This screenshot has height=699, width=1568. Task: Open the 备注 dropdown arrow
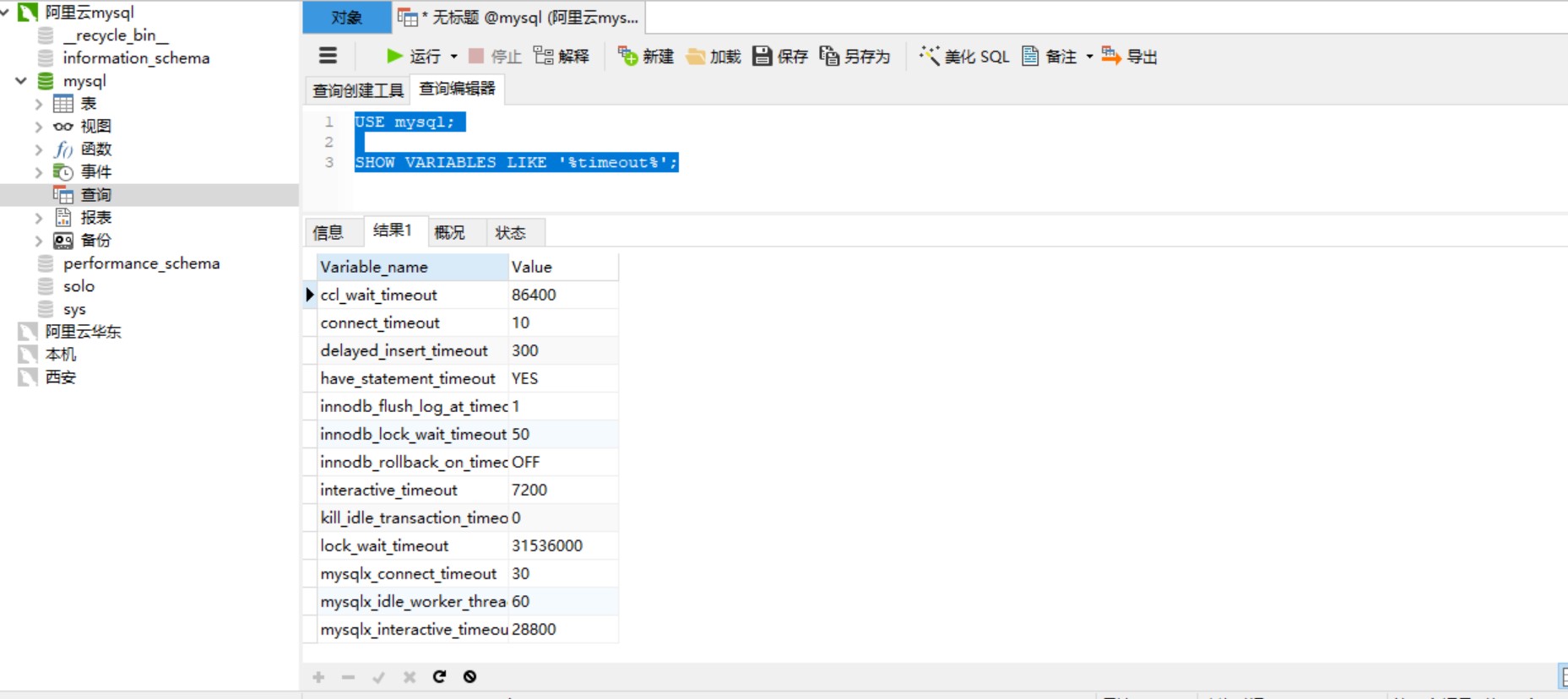[x=1089, y=57]
